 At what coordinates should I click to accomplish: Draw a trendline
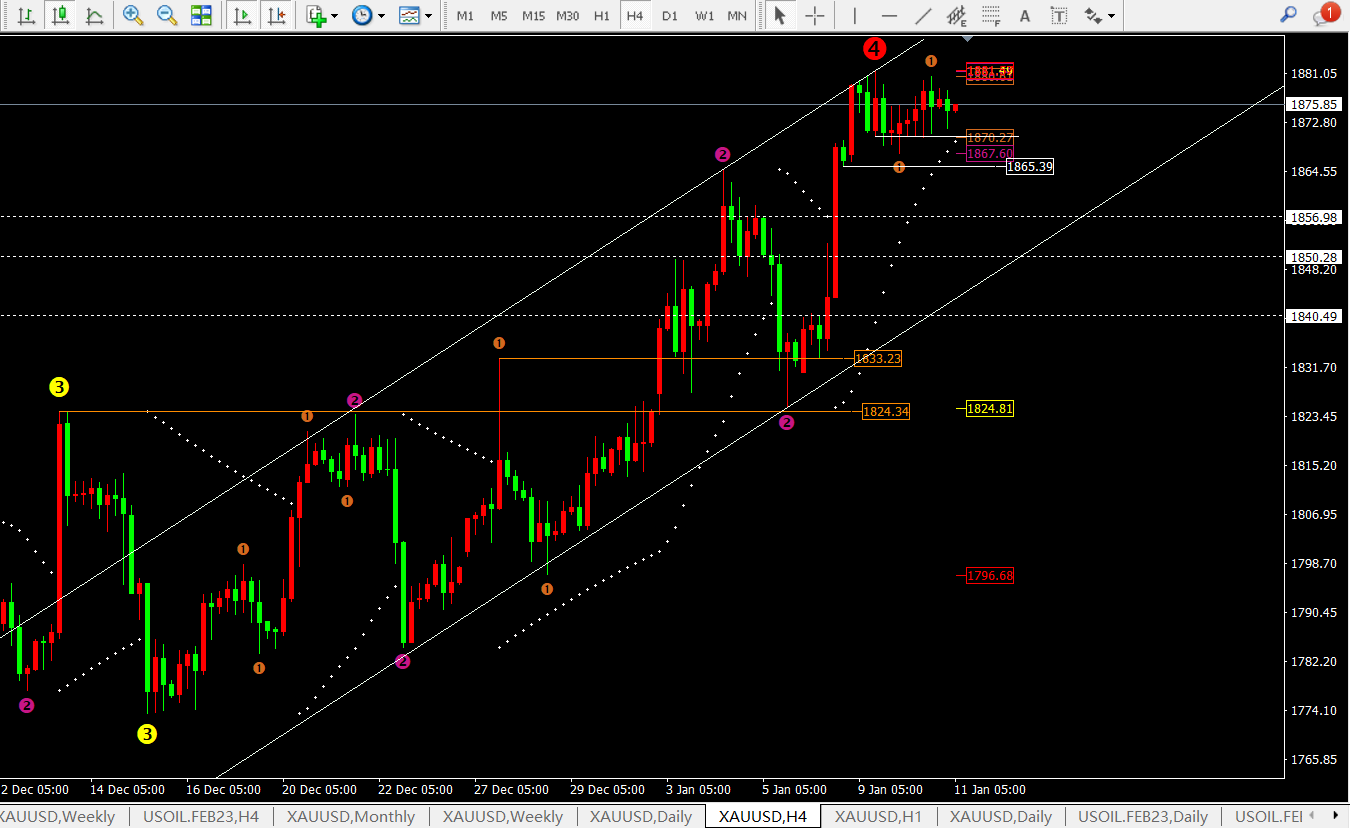coord(924,15)
